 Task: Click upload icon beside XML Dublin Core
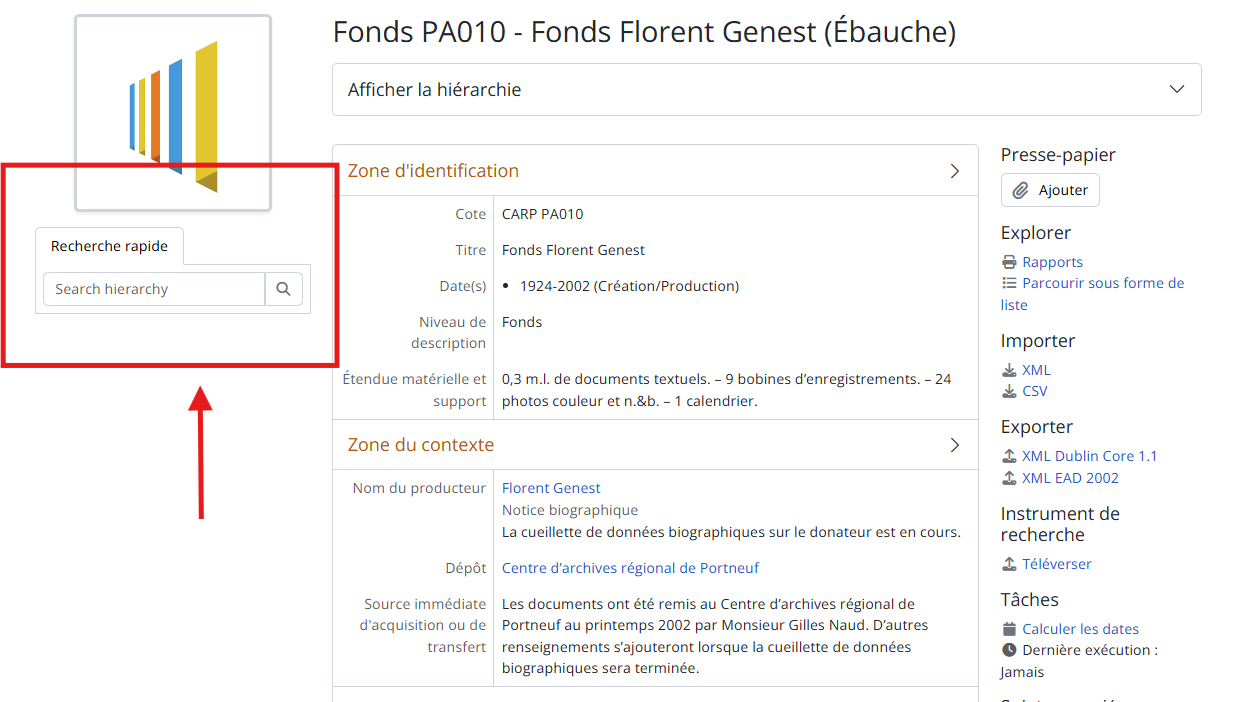click(x=1009, y=456)
